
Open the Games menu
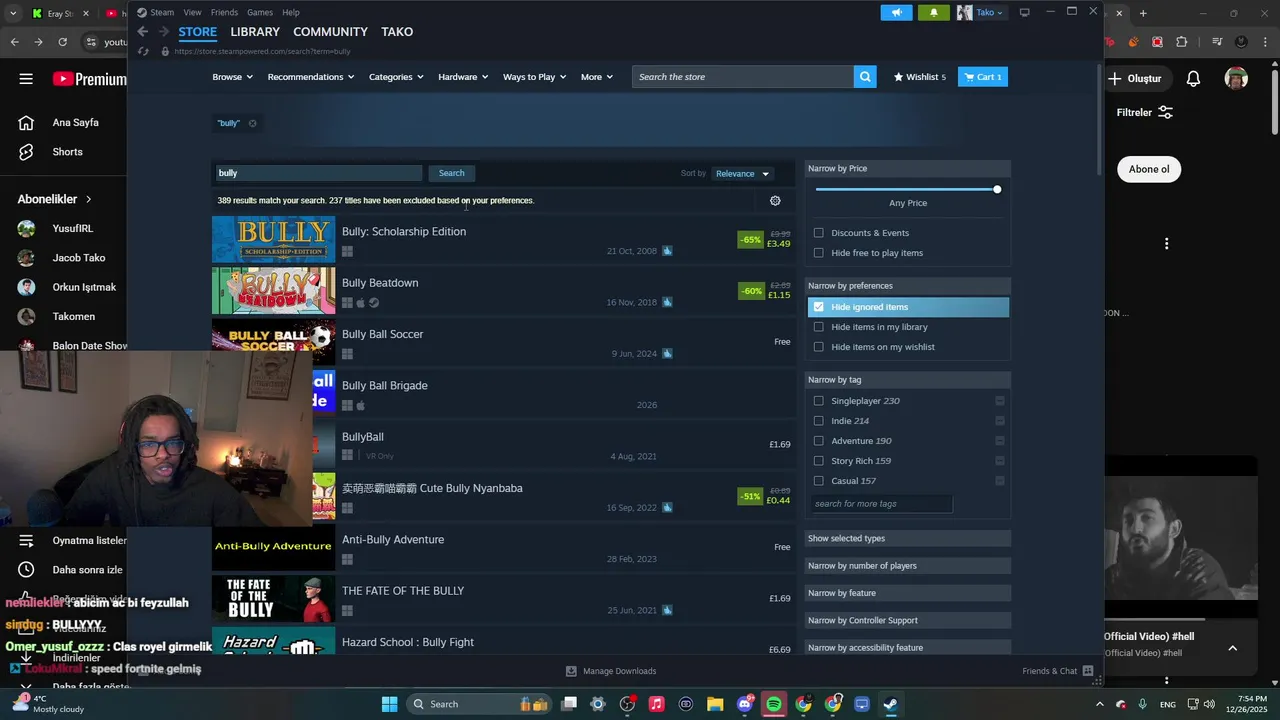[x=260, y=12]
